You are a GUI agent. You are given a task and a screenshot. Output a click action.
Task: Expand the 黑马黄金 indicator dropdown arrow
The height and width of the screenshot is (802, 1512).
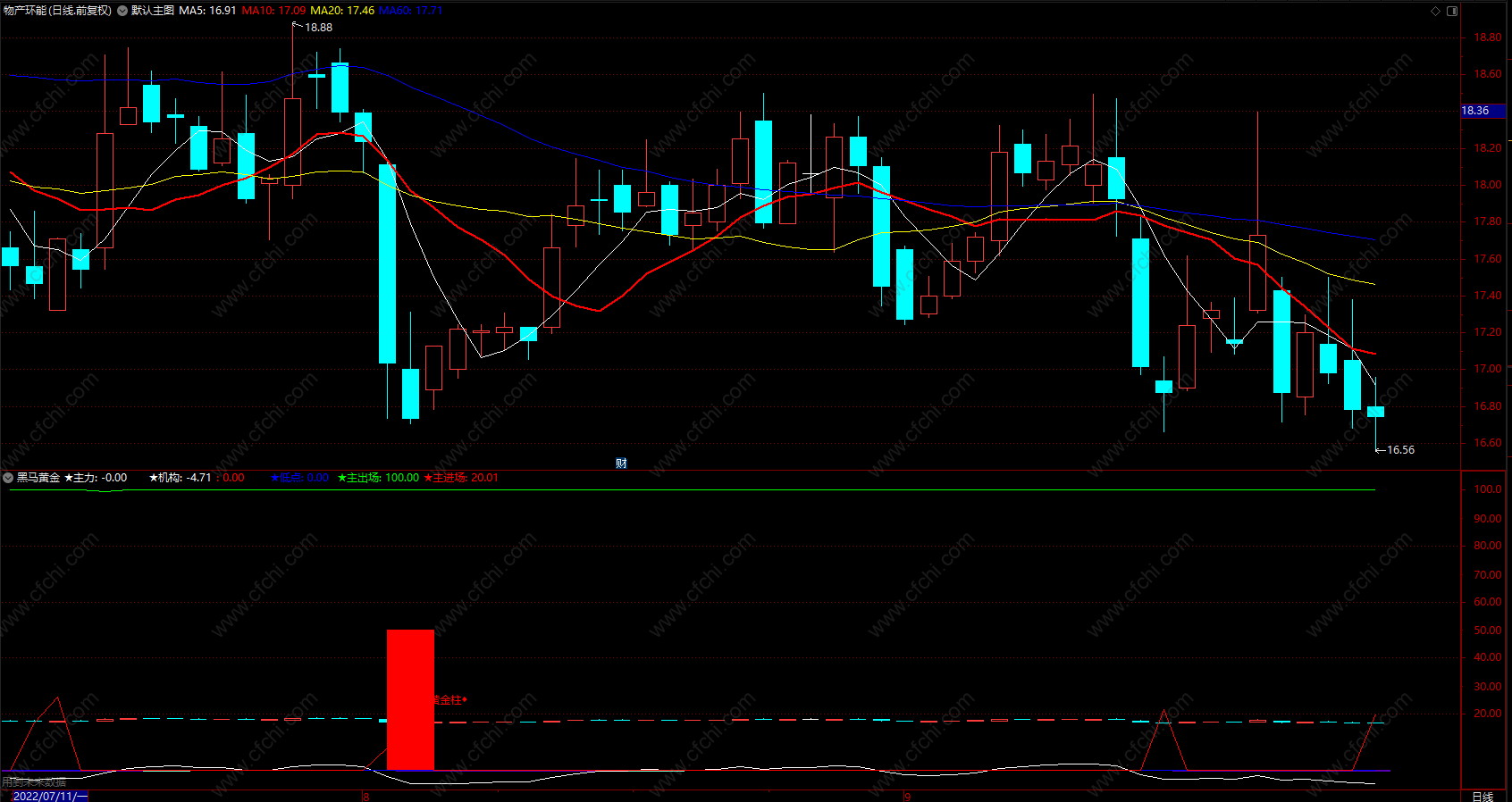pos(8,478)
